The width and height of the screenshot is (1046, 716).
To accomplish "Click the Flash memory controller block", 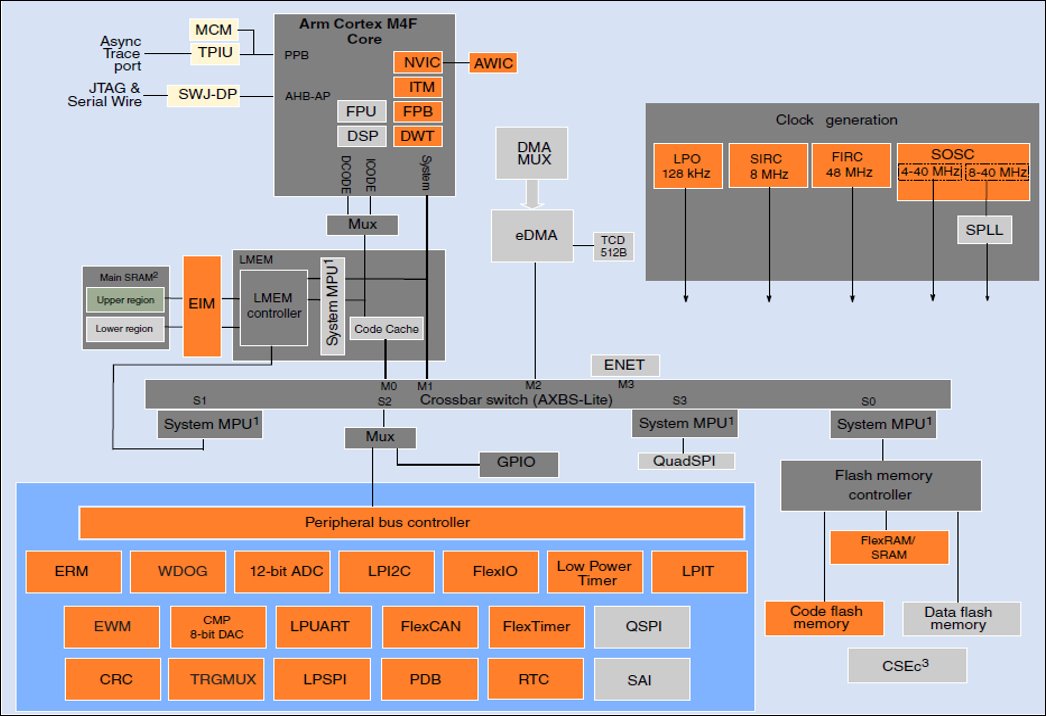I will pyautogui.click(x=882, y=485).
